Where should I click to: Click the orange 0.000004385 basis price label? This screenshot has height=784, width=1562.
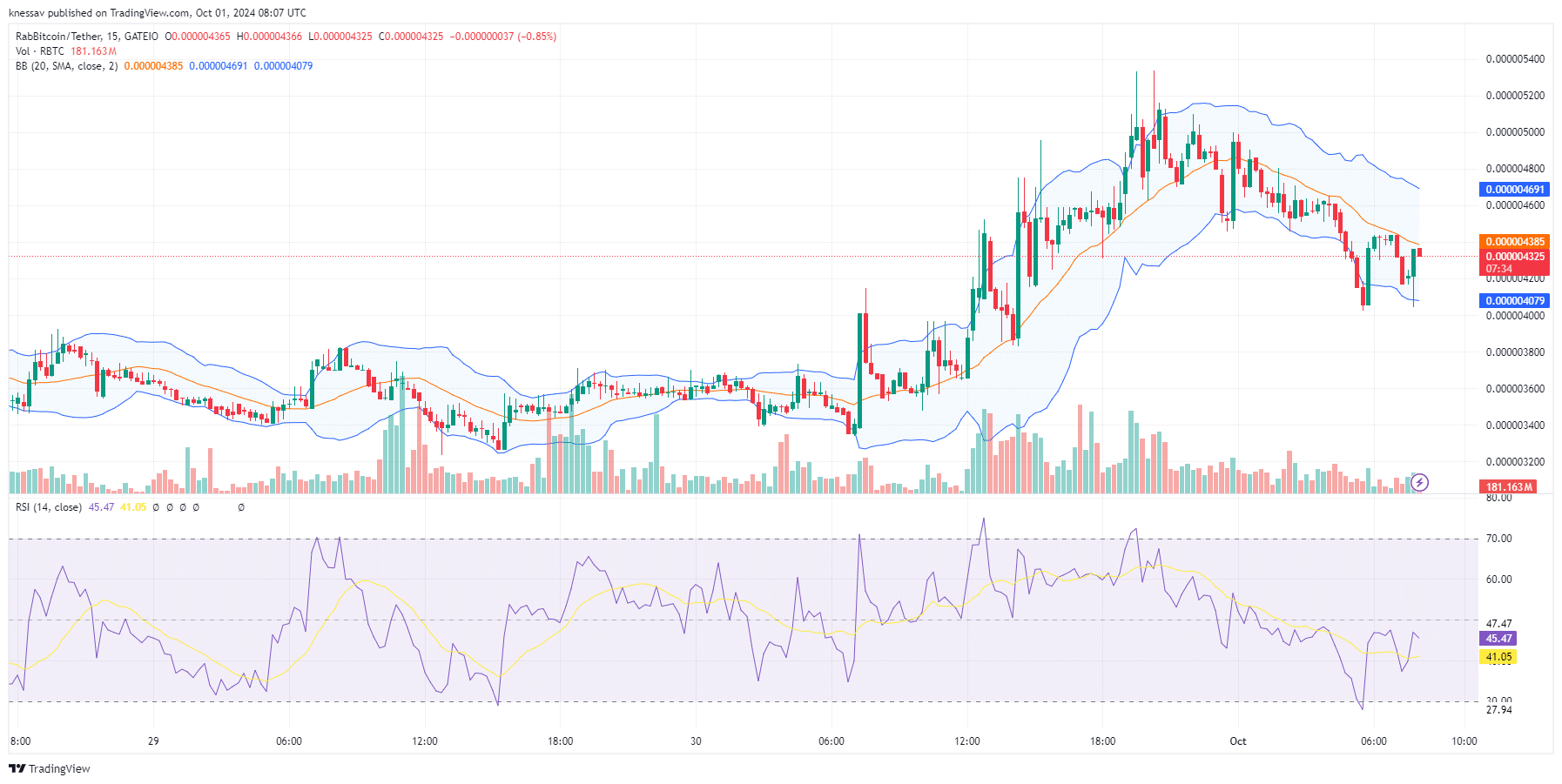[1515, 242]
